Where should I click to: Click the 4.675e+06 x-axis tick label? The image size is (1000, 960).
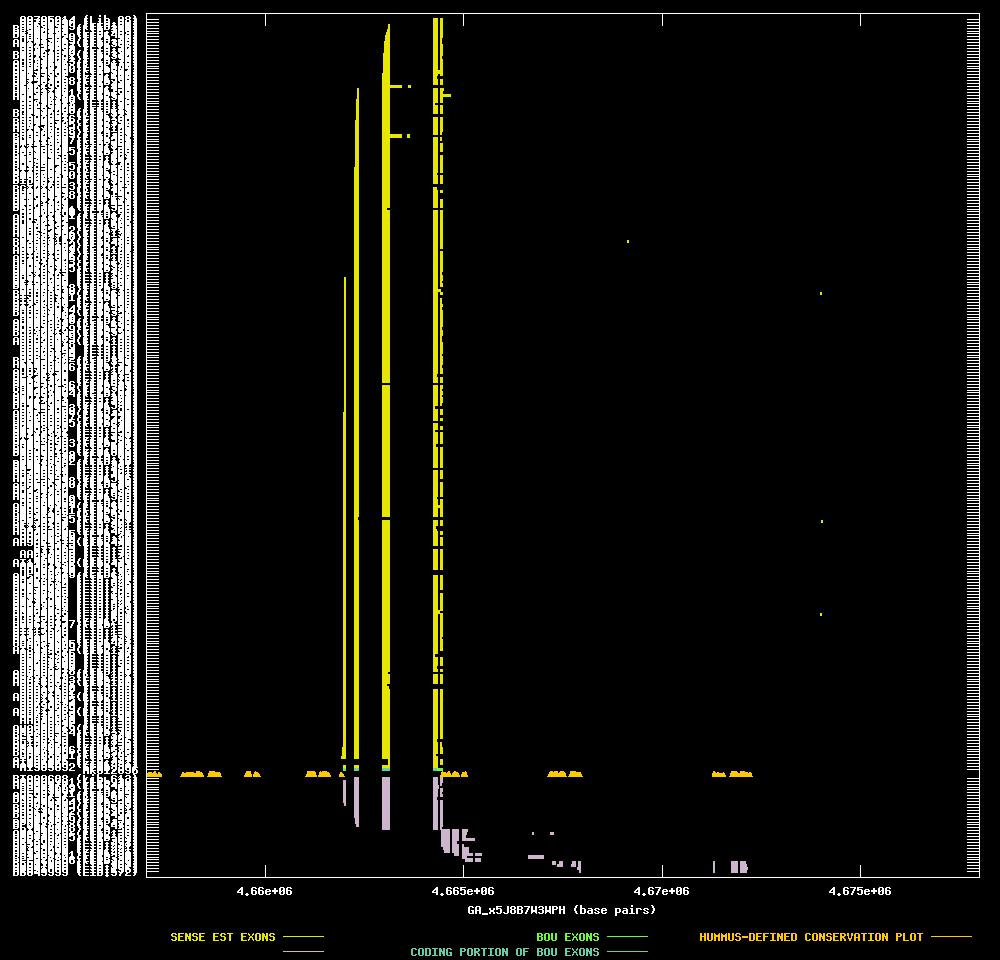[x=860, y=891]
